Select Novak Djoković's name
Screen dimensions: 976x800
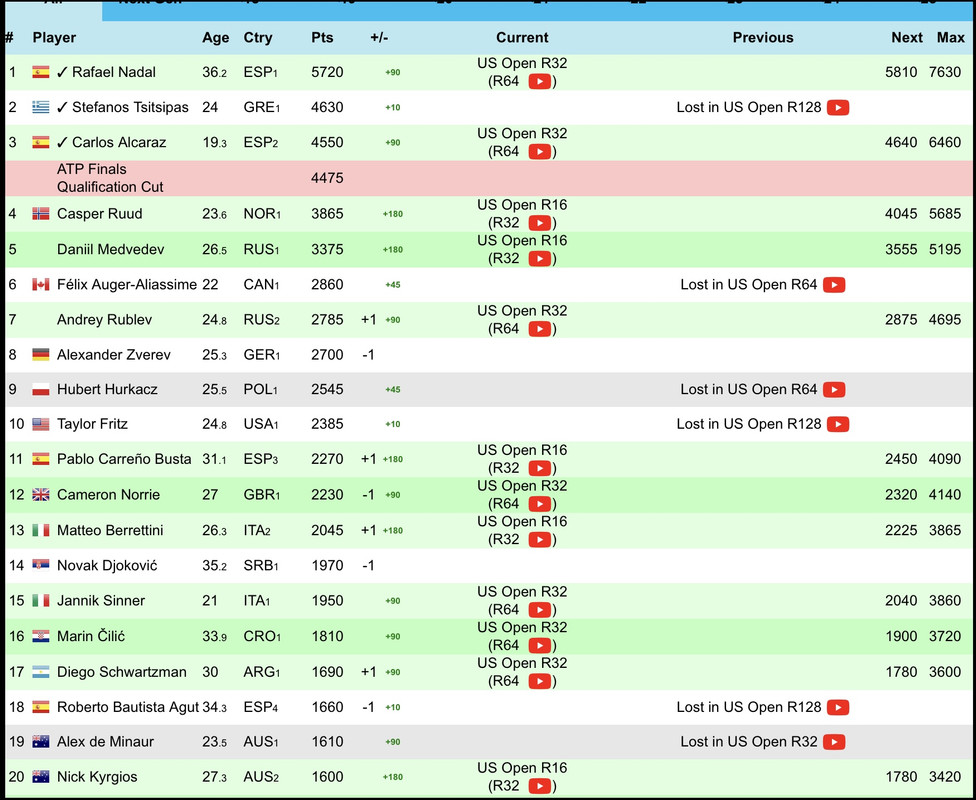pos(107,566)
